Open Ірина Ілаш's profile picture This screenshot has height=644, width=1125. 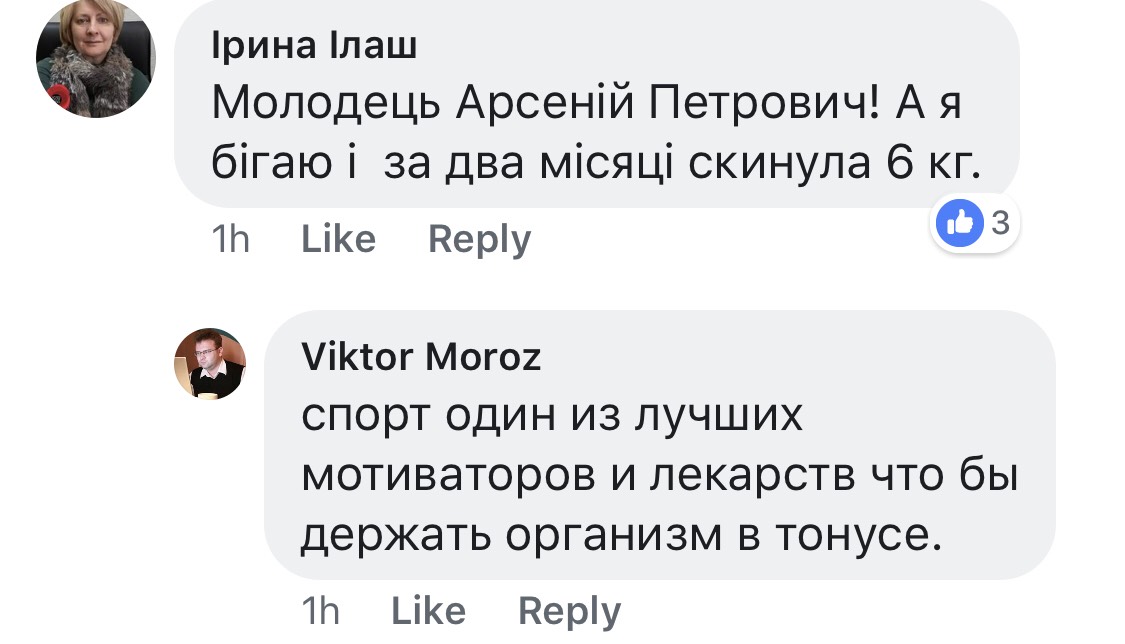pyautogui.click(x=96, y=60)
